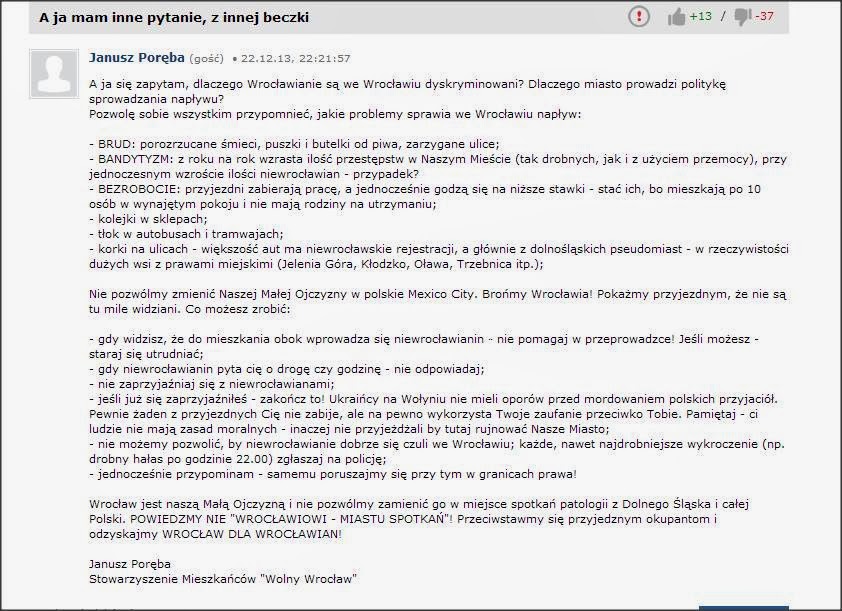
Task: Click the positive vote count "+13"
Action: [700, 16]
